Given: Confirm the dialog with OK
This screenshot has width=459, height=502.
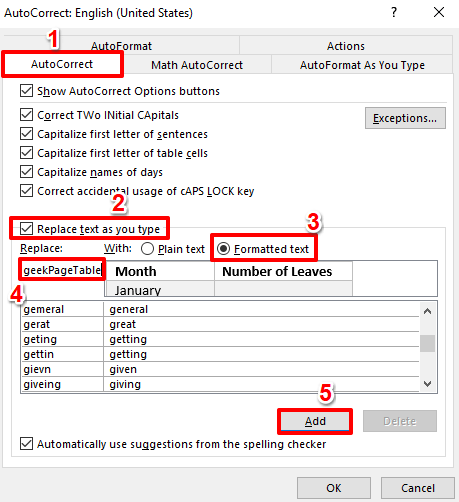Looking at the screenshot, I should coord(334,488).
